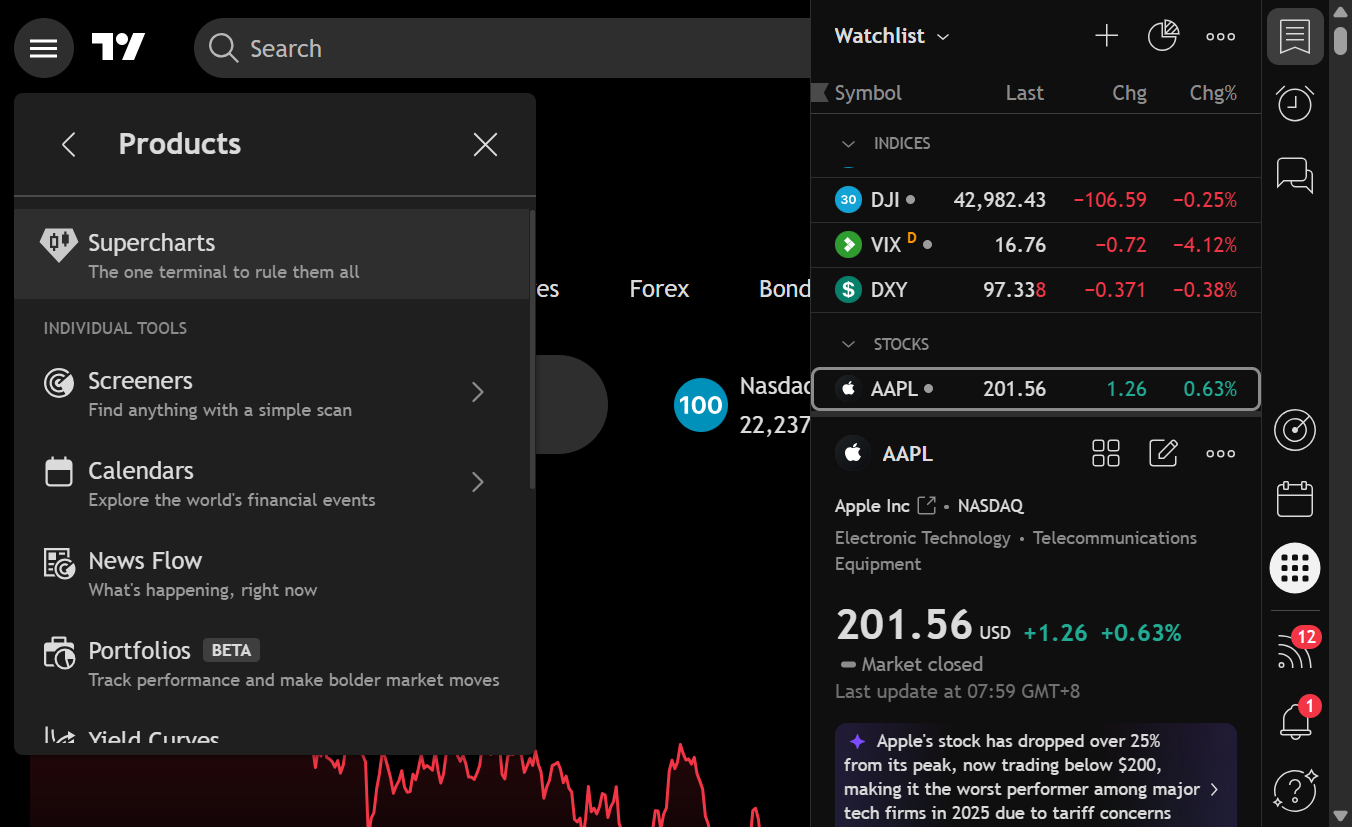The image size is (1352, 827).
Task: Open Chats panel speech bubble icon
Action: [x=1295, y=174]
